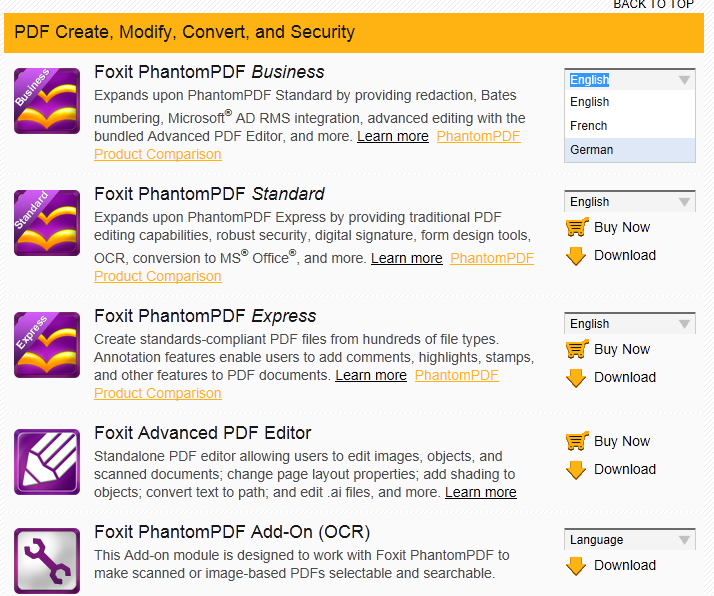The width and height of the screenshot is (714, 596).
Task: Click the PhantomPDF Add-On wrench icon
Action: pos(47,562)
